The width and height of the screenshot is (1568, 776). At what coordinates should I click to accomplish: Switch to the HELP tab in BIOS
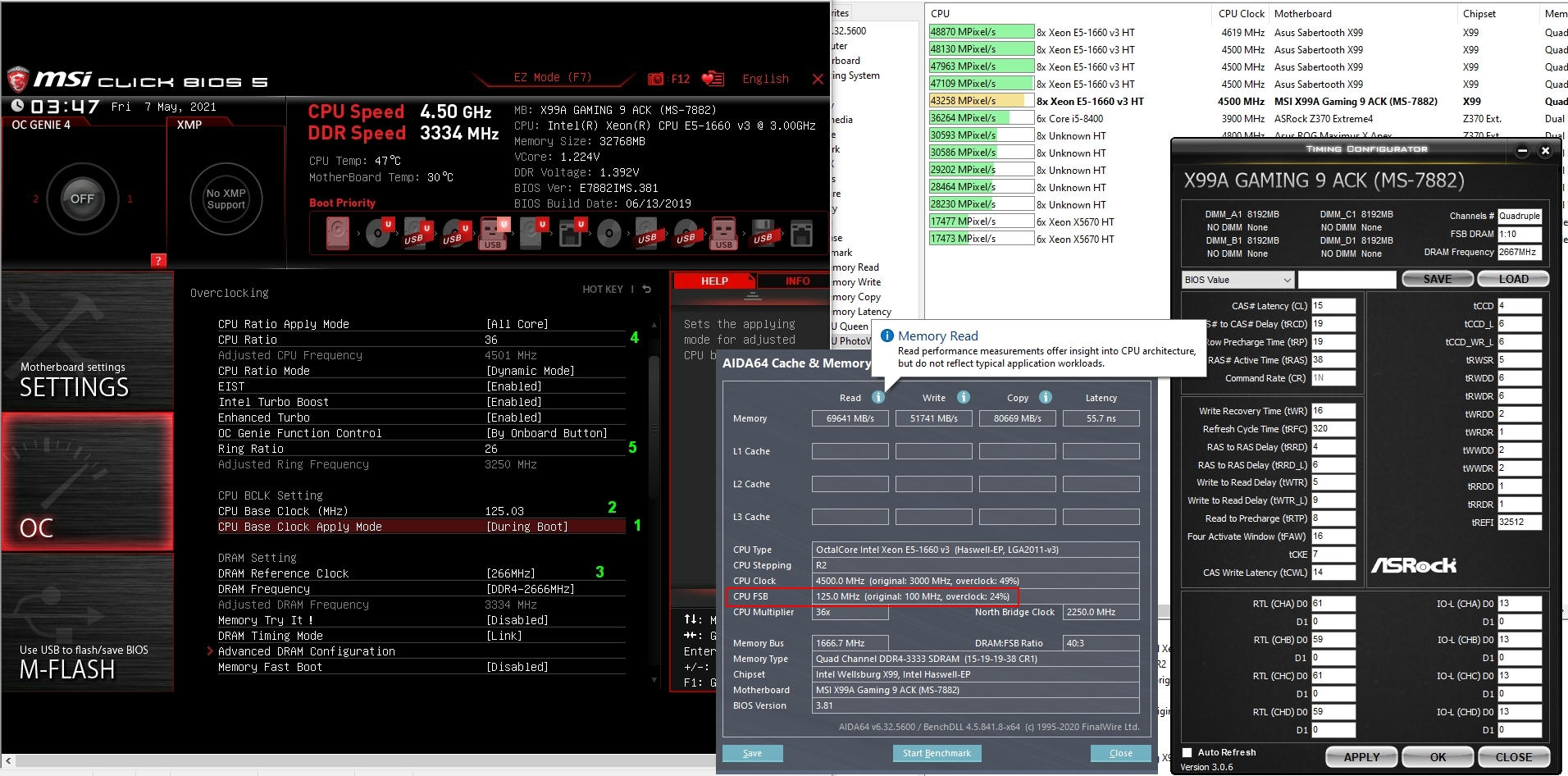click(x=713, y=281)
